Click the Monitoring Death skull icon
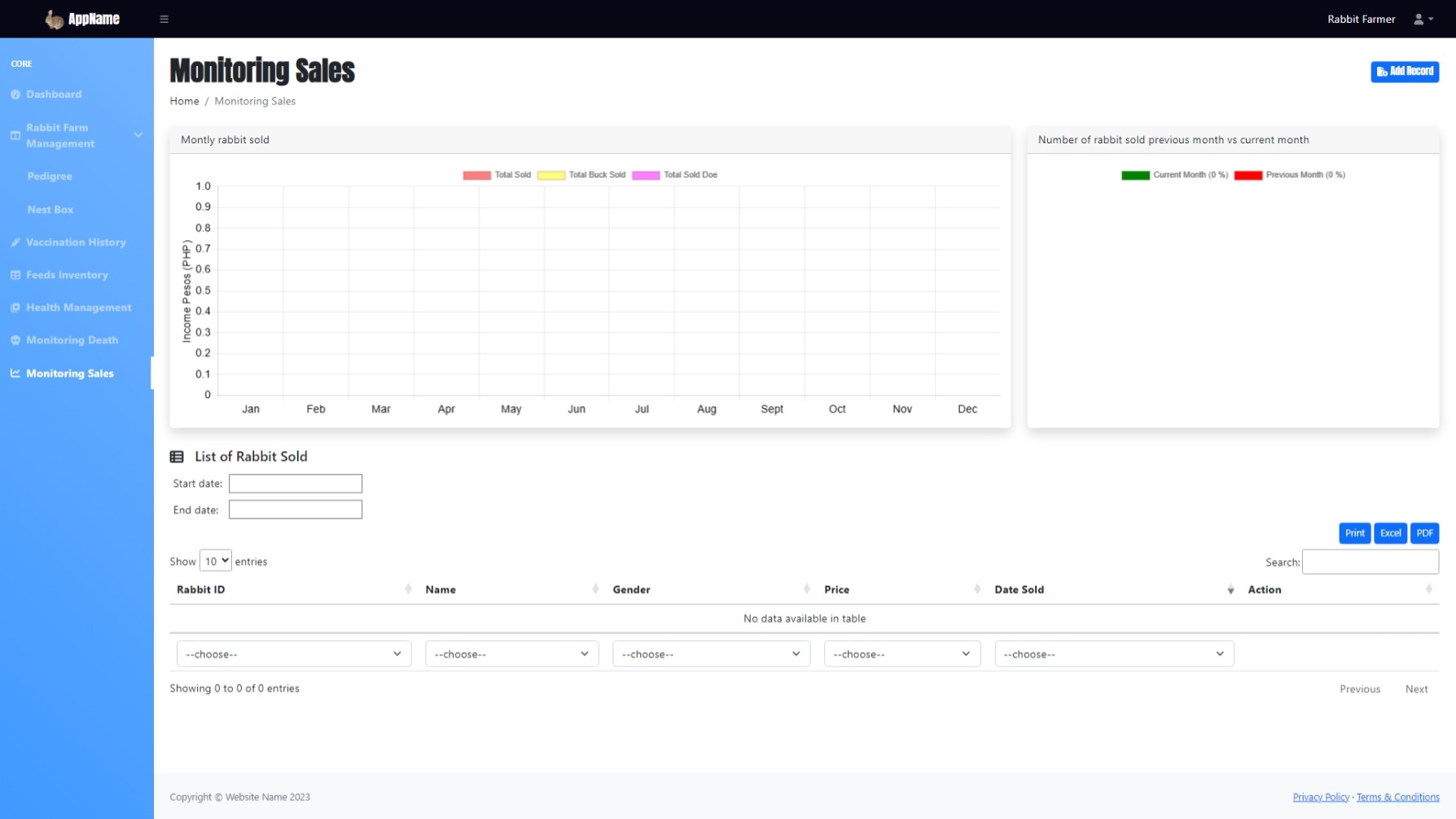 click(15, 340)
